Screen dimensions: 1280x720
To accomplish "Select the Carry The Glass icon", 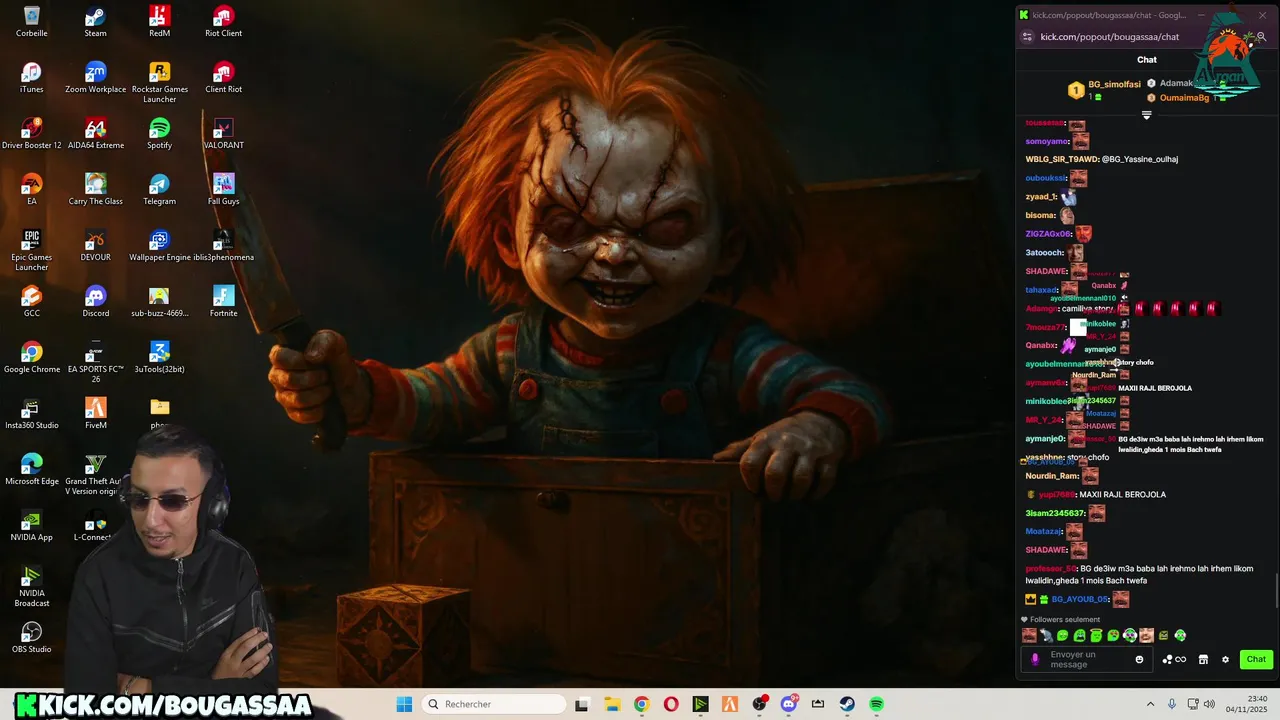I will point(96,190).
